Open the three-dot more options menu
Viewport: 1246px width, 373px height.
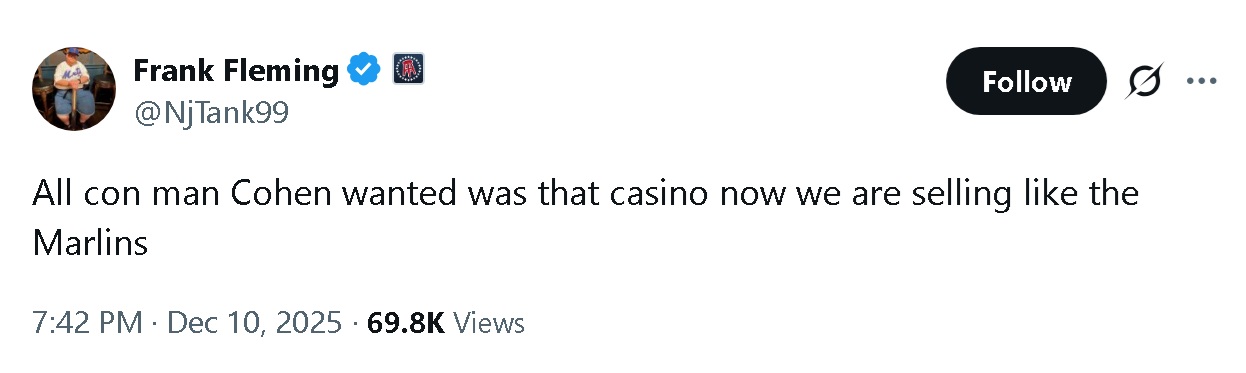point(1201,81)
